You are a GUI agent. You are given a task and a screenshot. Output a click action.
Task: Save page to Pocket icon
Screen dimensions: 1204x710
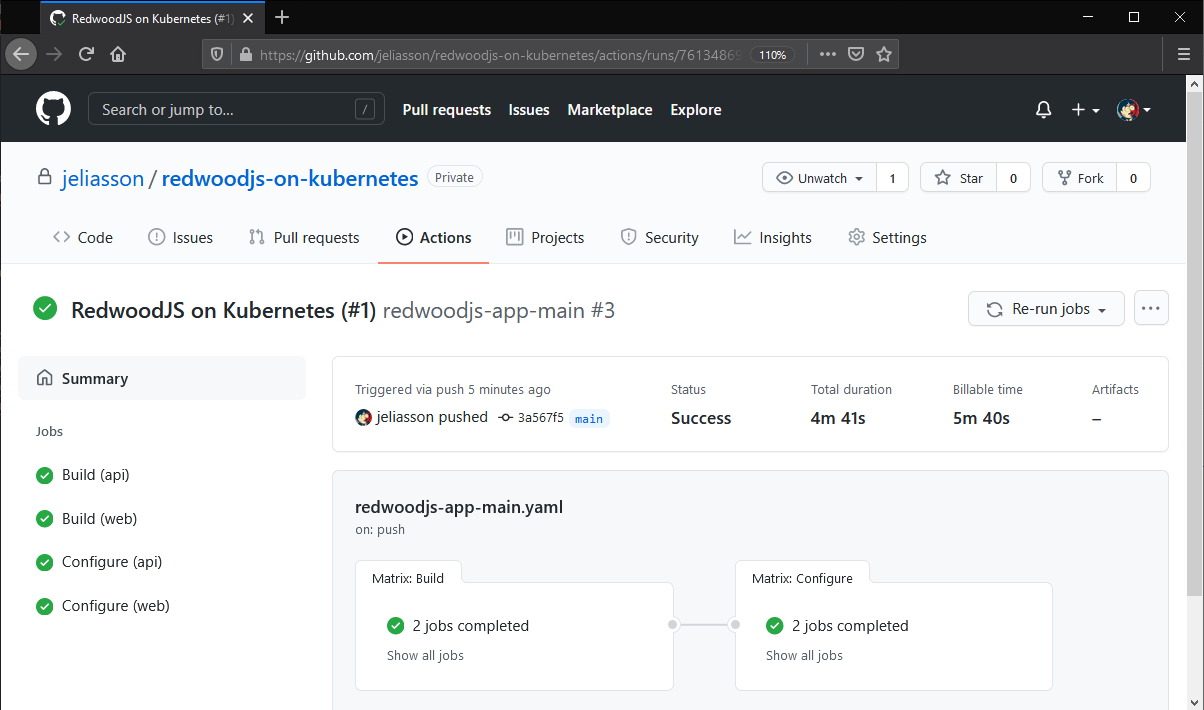click(x=856, y=54)
